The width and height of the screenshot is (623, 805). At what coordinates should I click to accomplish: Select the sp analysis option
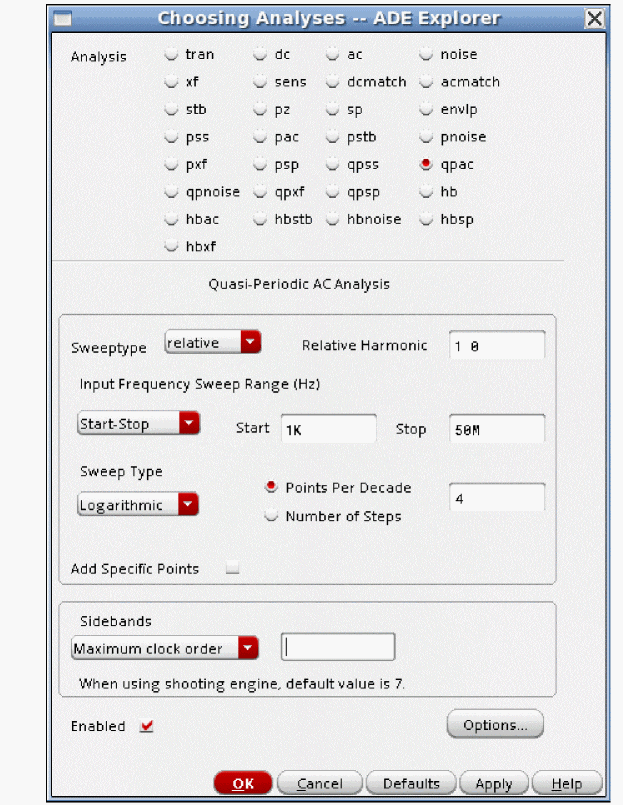click(x=332, y=109)
